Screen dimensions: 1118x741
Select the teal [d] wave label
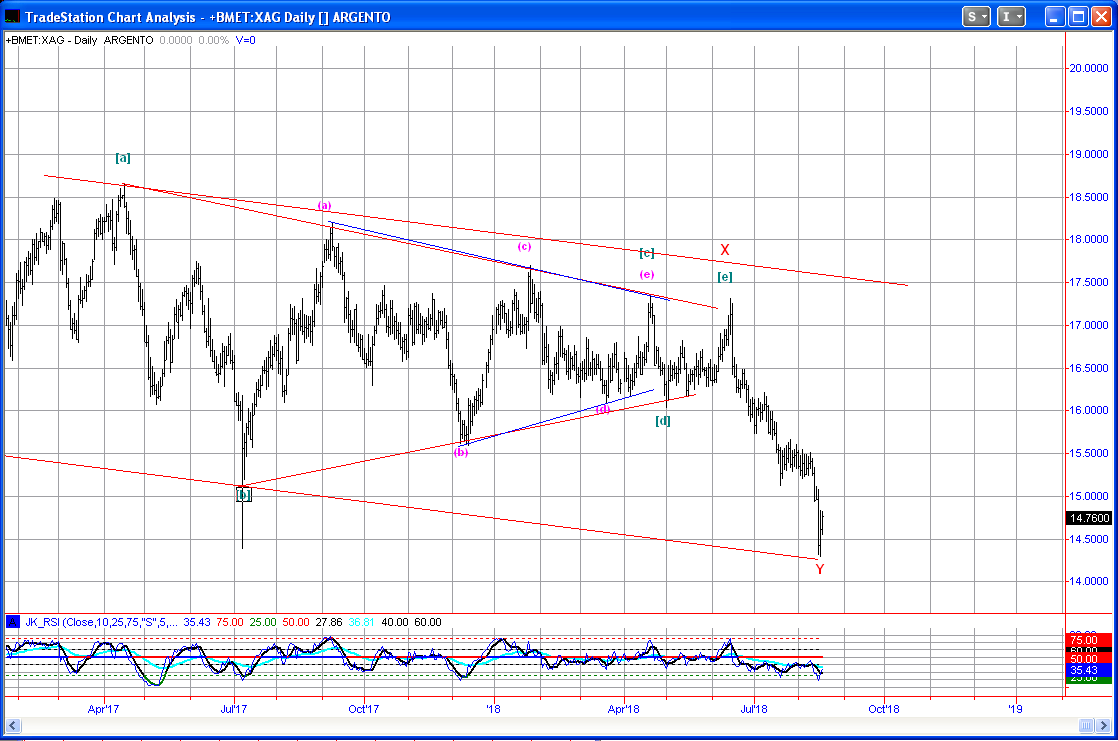pos(662,421)
